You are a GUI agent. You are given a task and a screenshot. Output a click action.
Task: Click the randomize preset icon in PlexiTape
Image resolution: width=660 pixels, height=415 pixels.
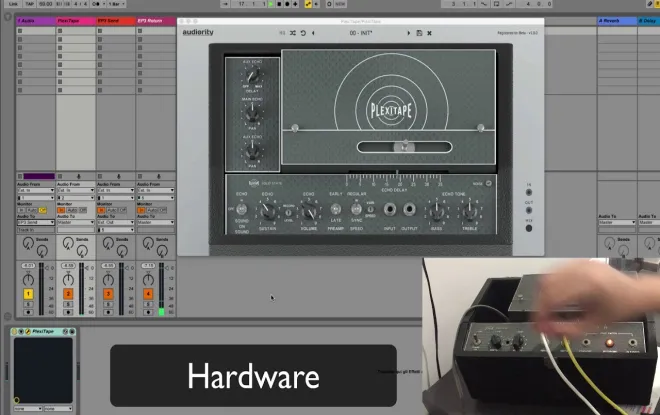click(293, 33)
